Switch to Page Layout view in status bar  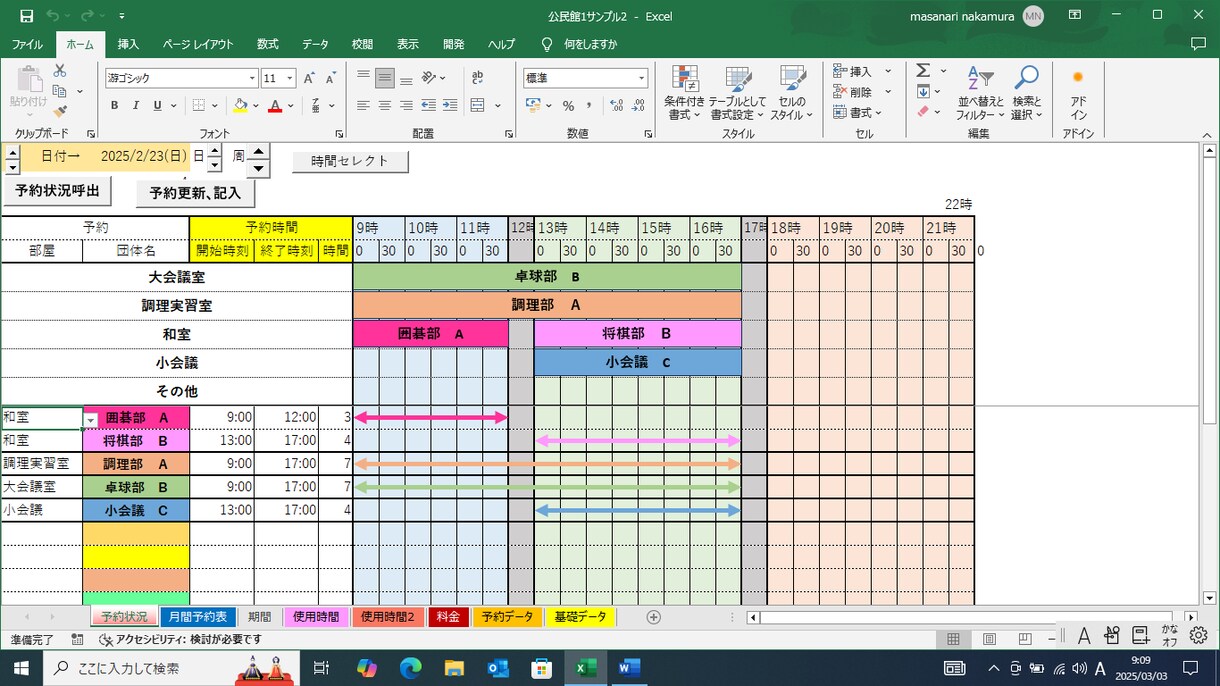coord(989,639)
